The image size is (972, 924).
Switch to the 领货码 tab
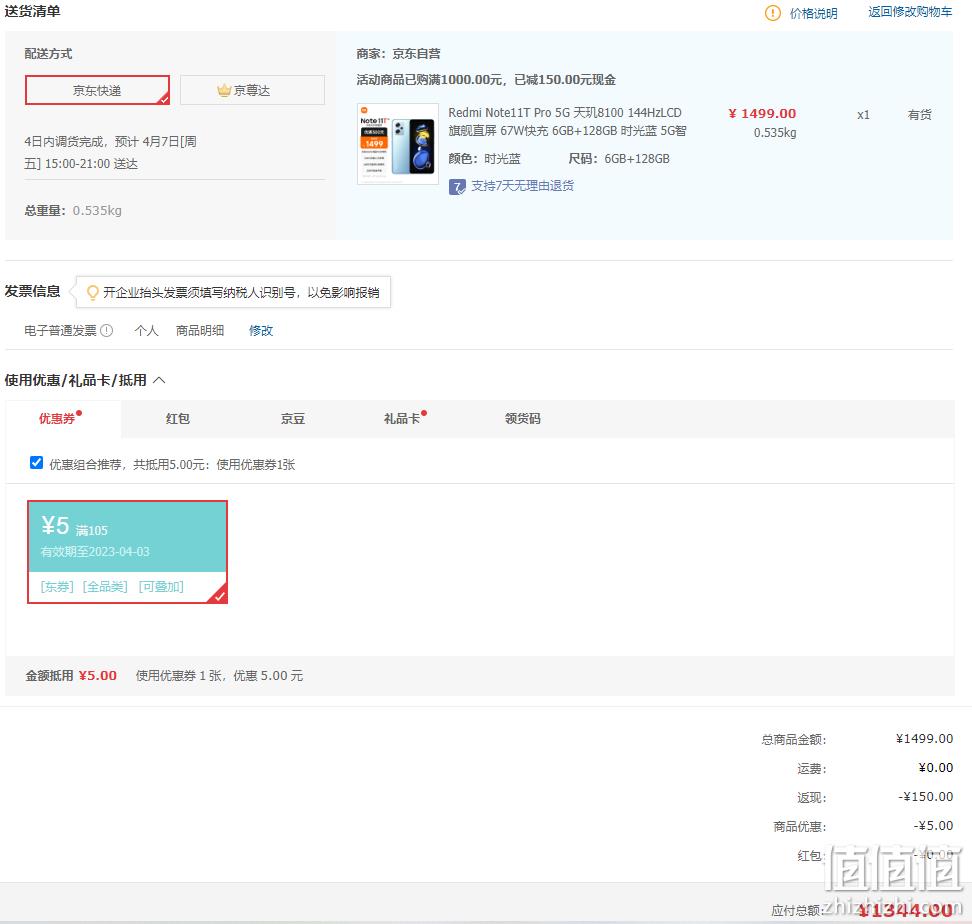tap(523, 419)
